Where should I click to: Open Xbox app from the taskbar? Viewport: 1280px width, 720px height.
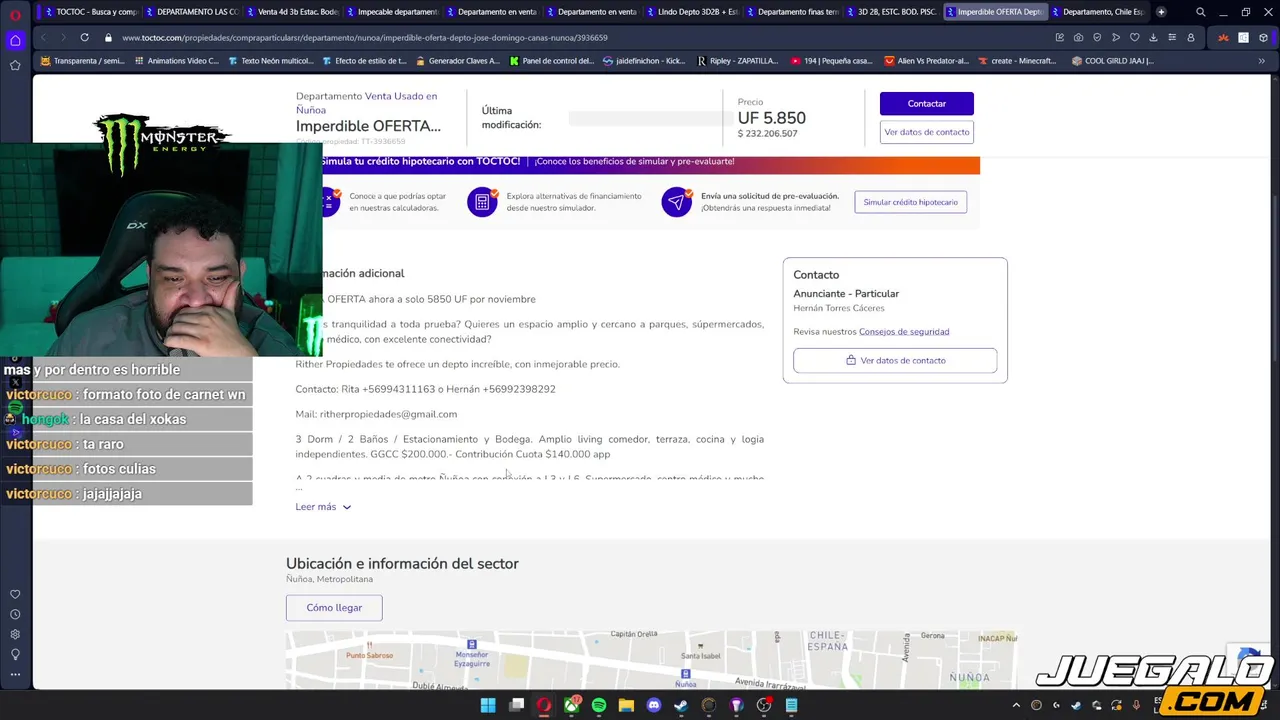point(572,705)
